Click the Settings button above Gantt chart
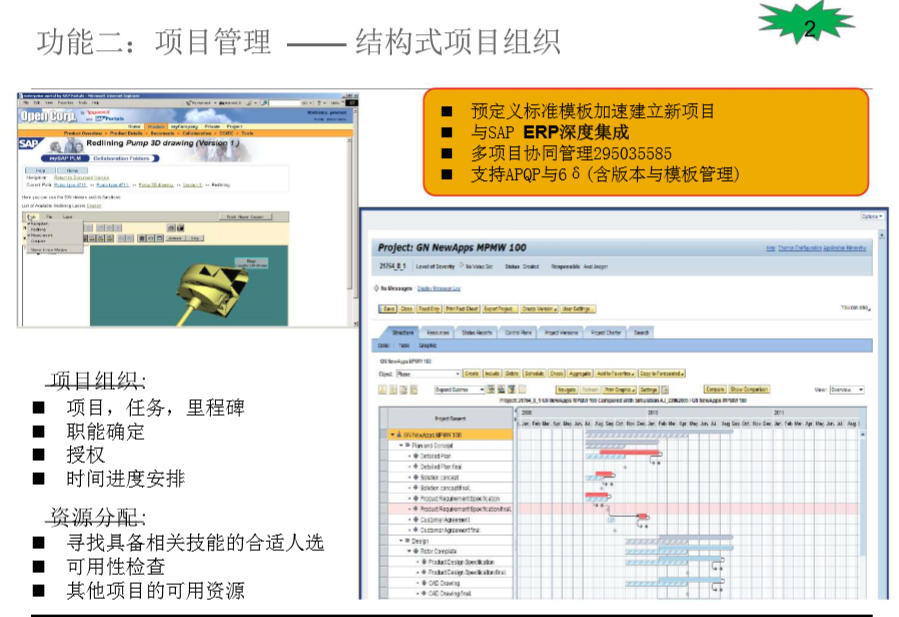 (648, 390)
